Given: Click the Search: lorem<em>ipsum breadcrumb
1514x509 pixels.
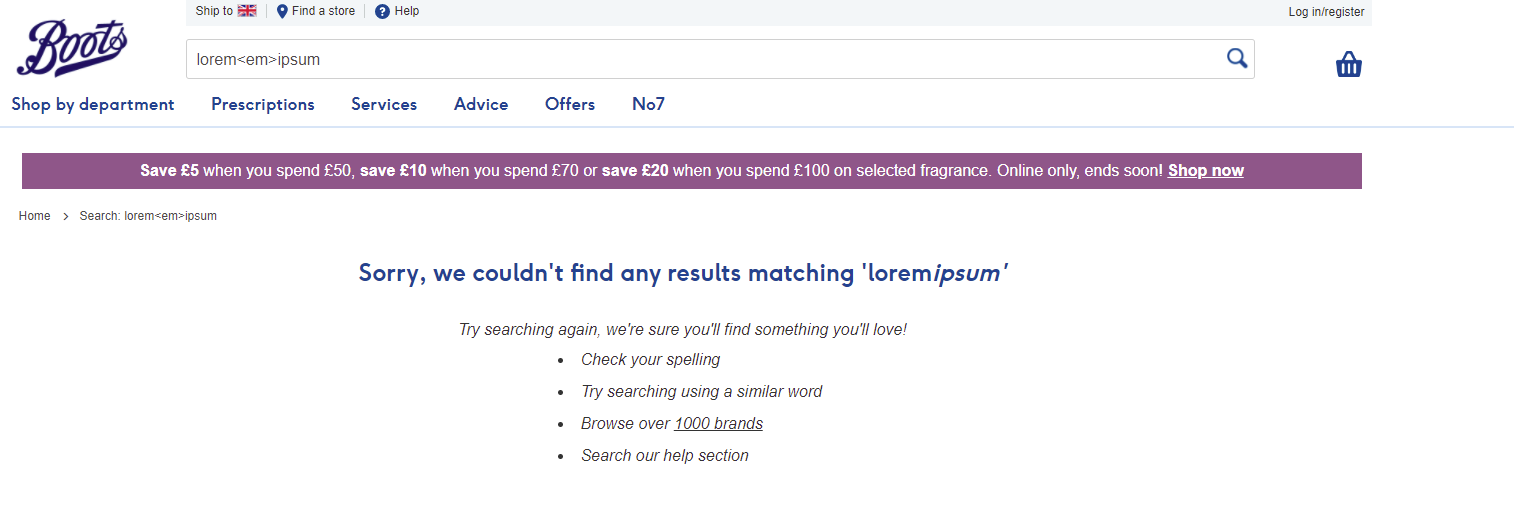Looking at the screenshot, I should click(148, 216).
